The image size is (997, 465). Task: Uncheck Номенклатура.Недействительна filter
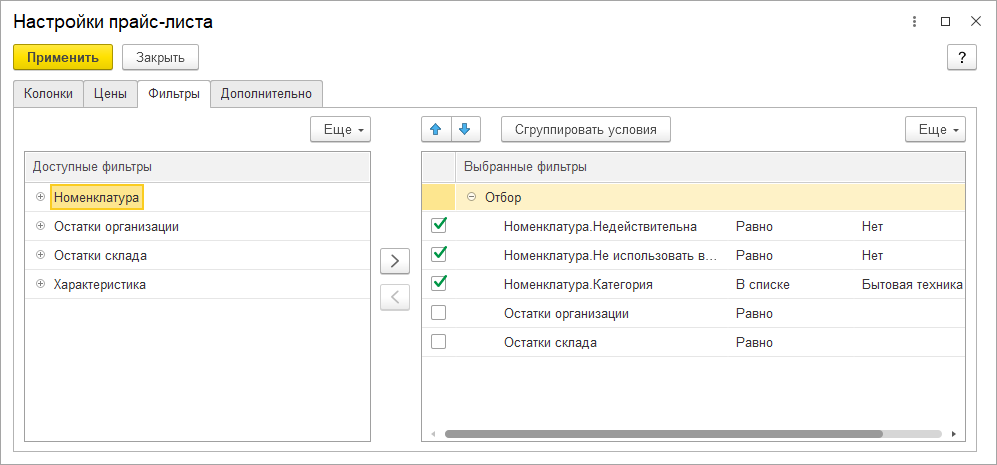pos(438,226)
